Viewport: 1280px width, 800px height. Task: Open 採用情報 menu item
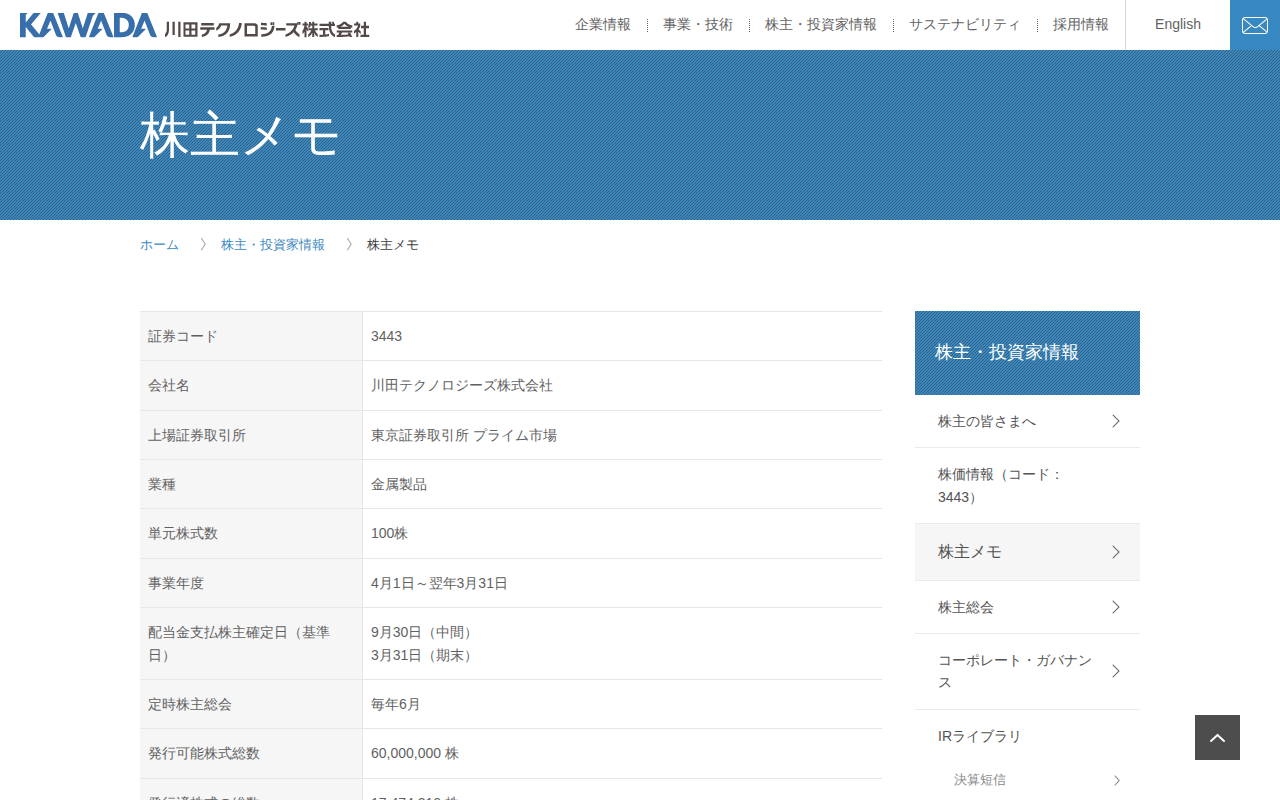[1081, 25]
